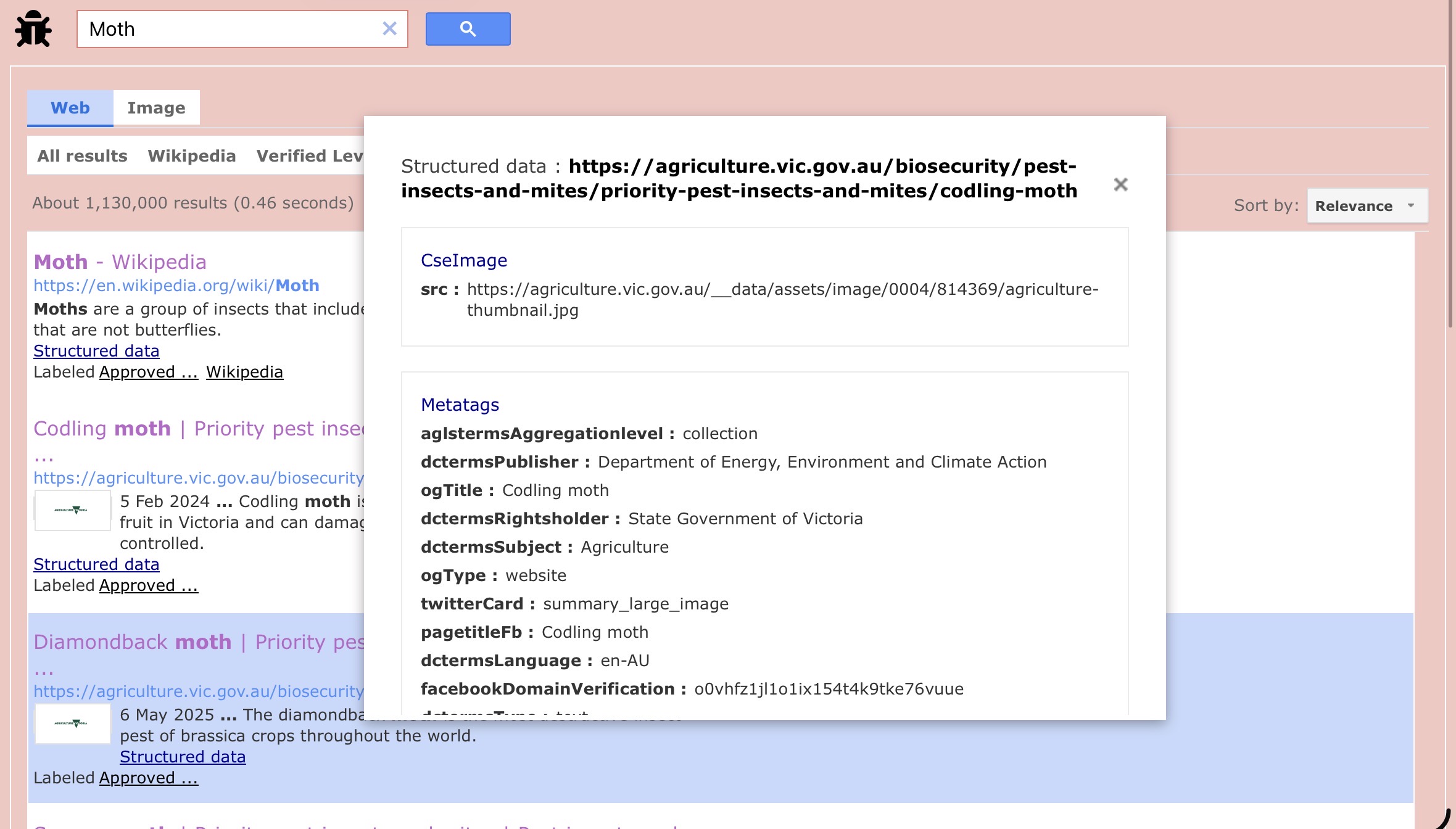The image size is (1456, 829).
Task: Click Structured data under Diamondback moth
Action: click(183, 757)
